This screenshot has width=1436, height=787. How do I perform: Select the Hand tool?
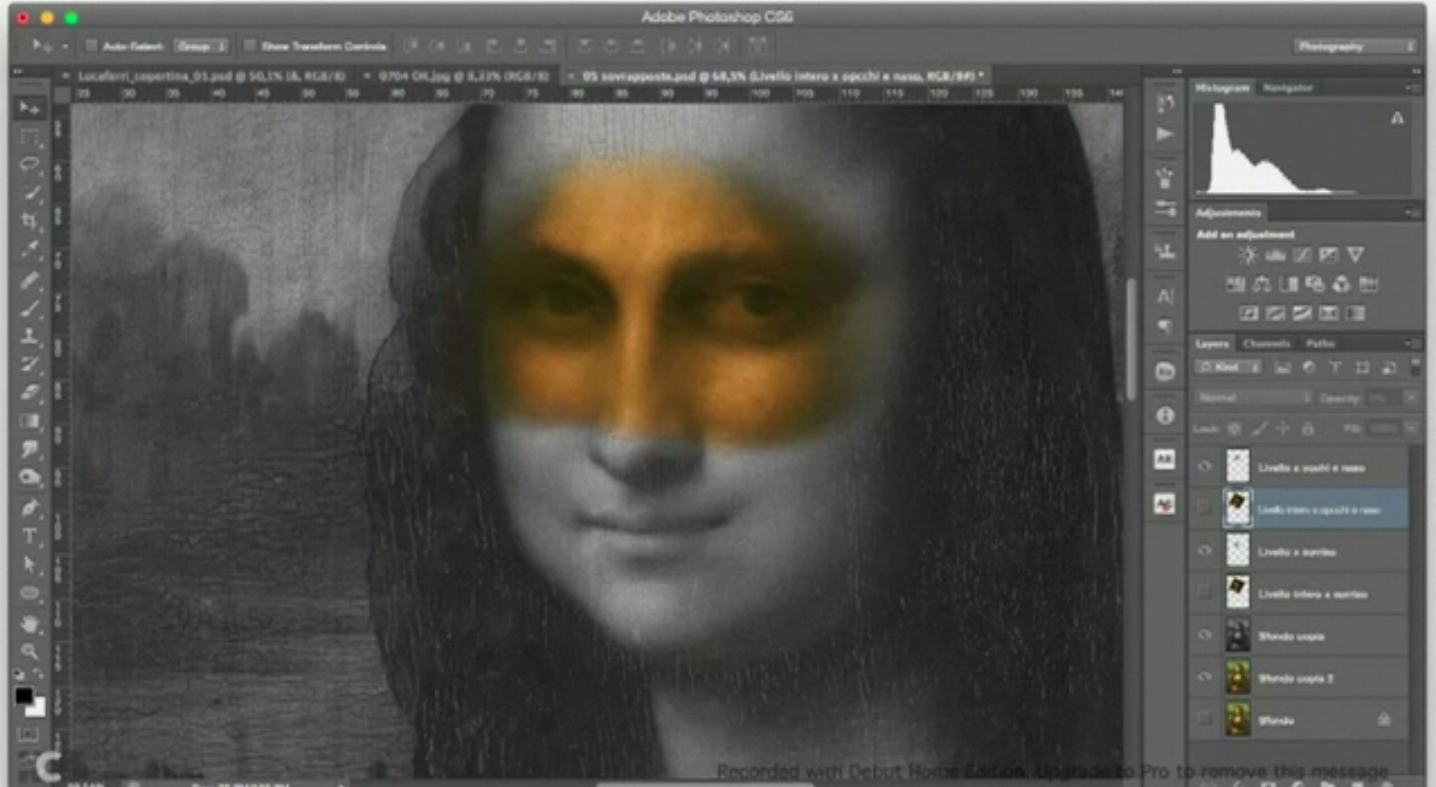click(30, 623)
